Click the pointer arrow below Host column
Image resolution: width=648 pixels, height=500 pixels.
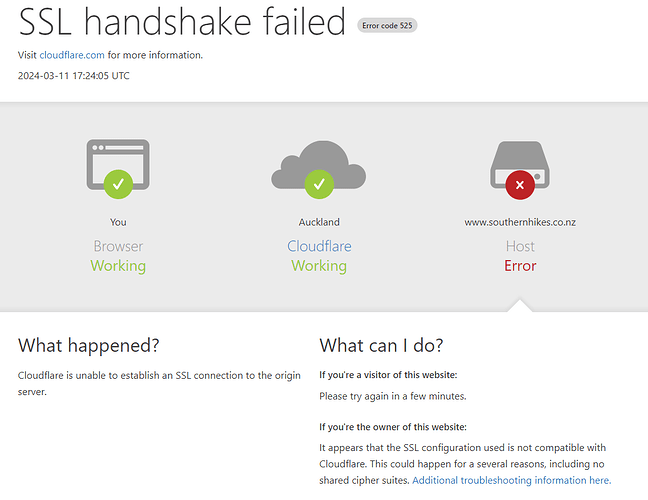520,305
